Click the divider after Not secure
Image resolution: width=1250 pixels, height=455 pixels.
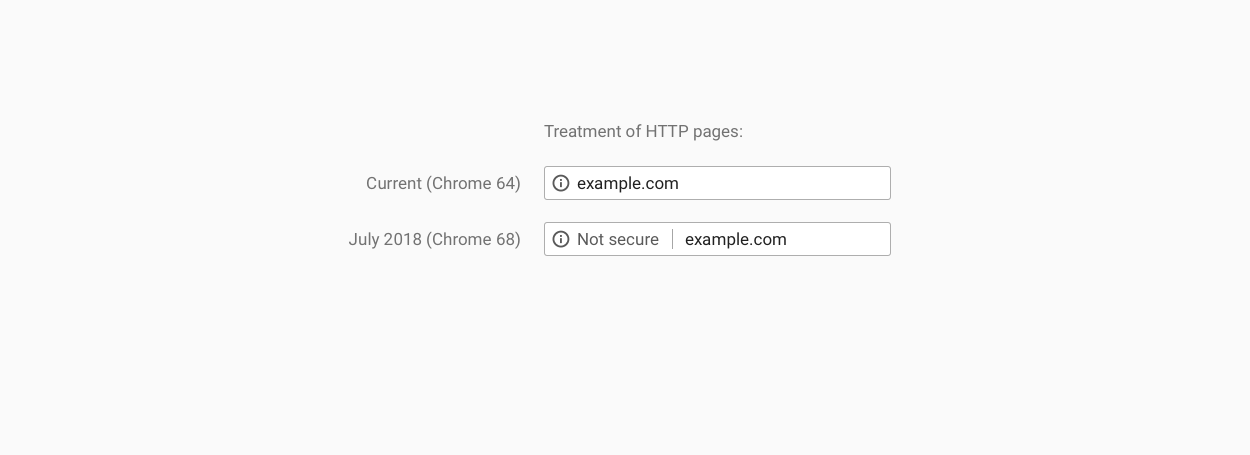coord(672,239)
